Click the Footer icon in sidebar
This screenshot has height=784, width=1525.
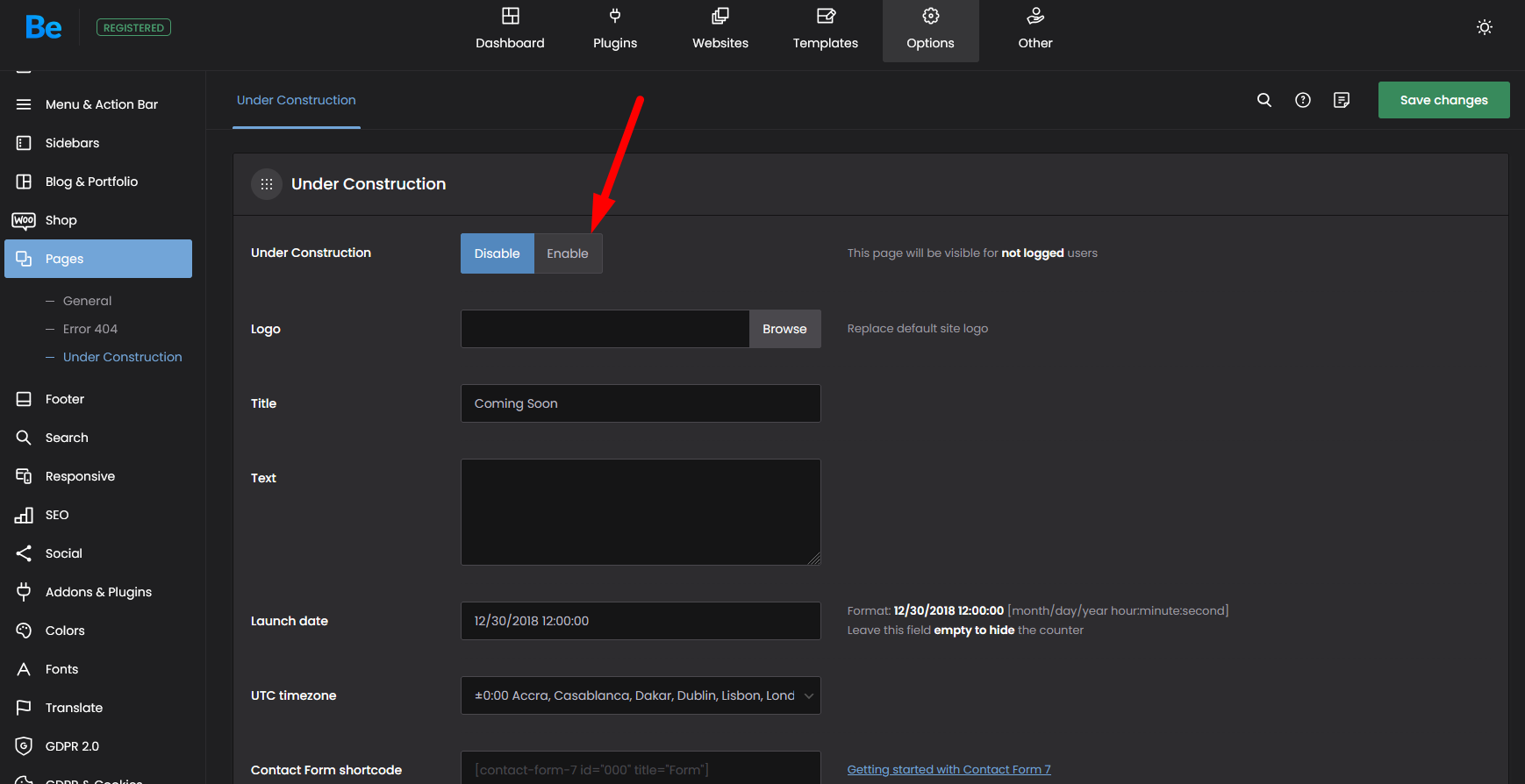click(24, 399)
